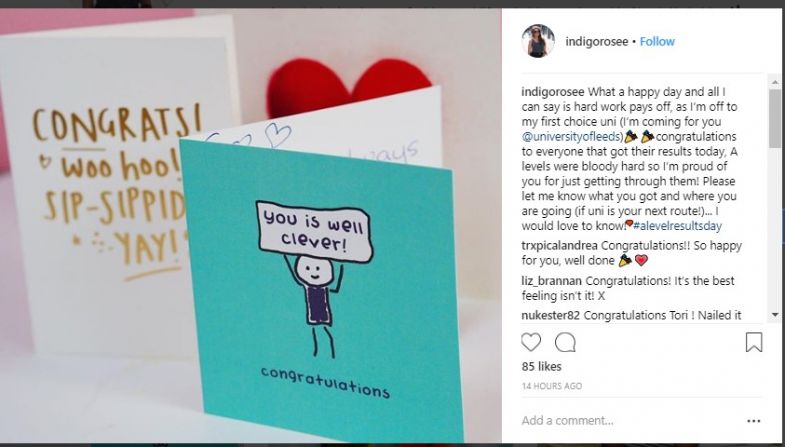
Task: Click indigorosee profile picture
Action: 538,41
